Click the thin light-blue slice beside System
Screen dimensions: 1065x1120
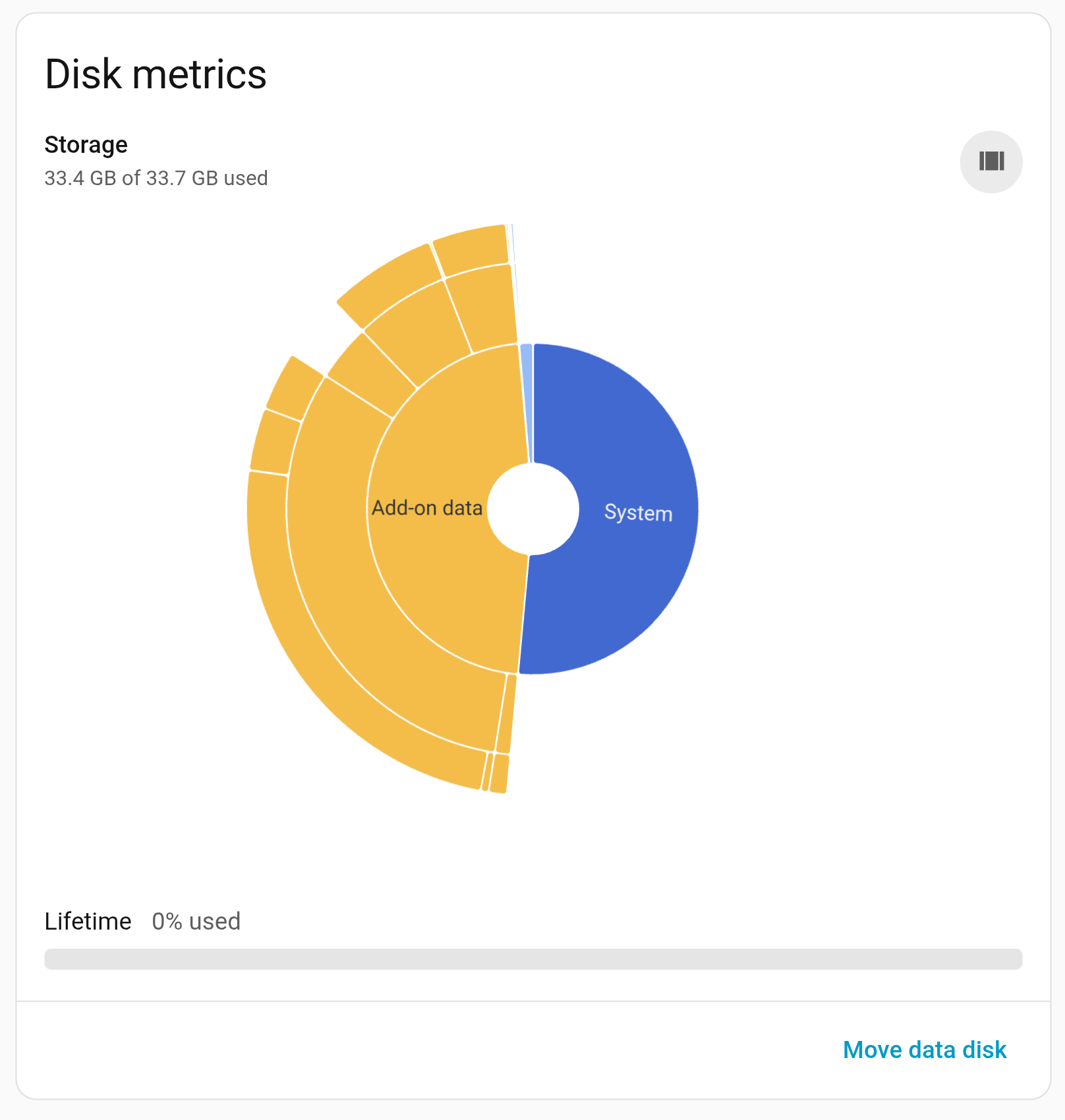pos(527,395)
